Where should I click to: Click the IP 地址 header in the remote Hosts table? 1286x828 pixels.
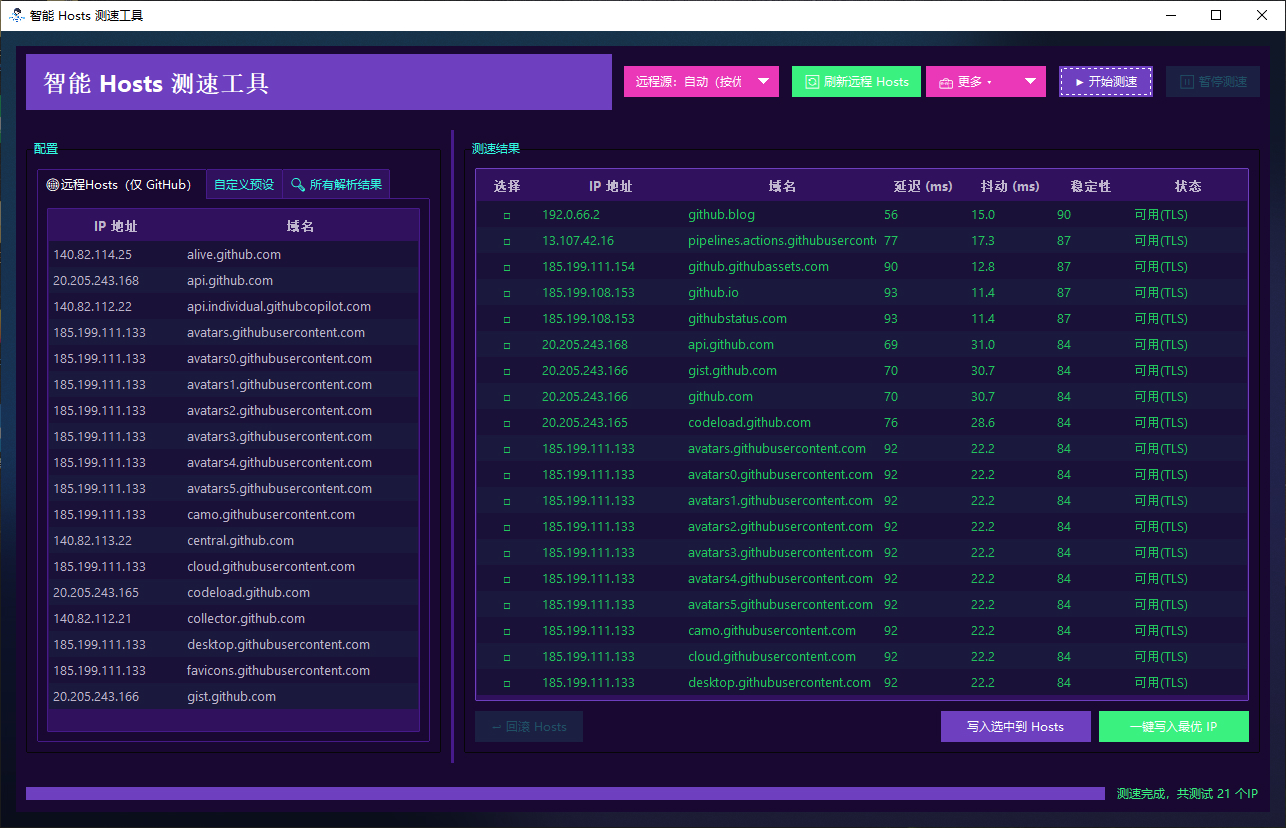(115, 226)
